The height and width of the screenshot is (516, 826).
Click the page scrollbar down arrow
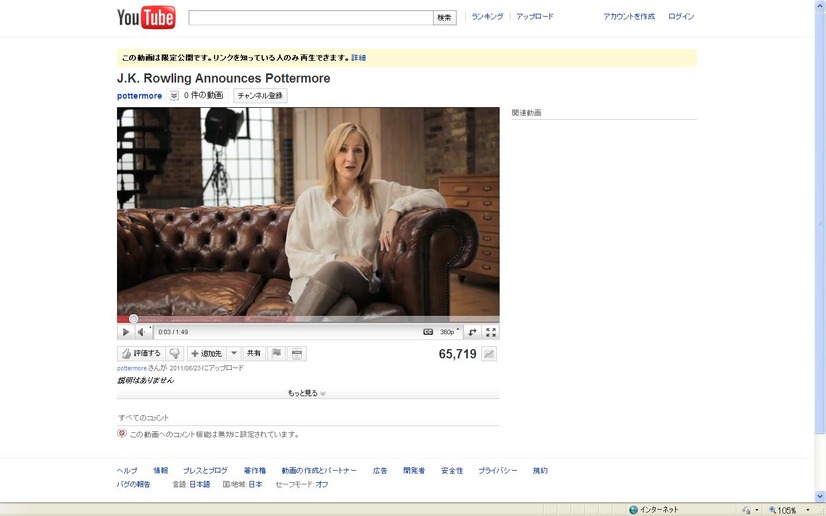click(820, 496)
